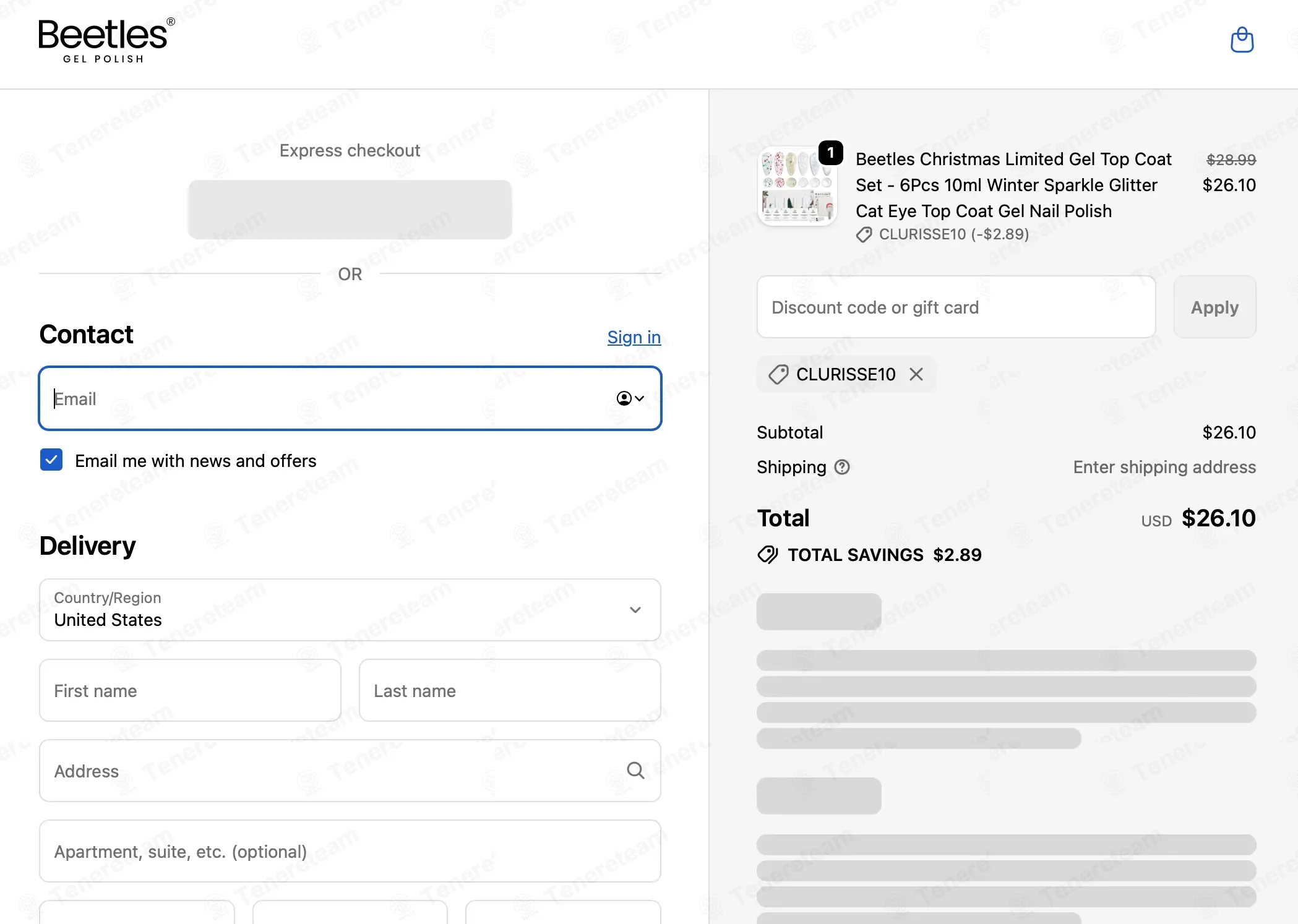This screenshot has width=1298, height=924.
Task: Click the Sign in link
Action: (x=634, y=337)
